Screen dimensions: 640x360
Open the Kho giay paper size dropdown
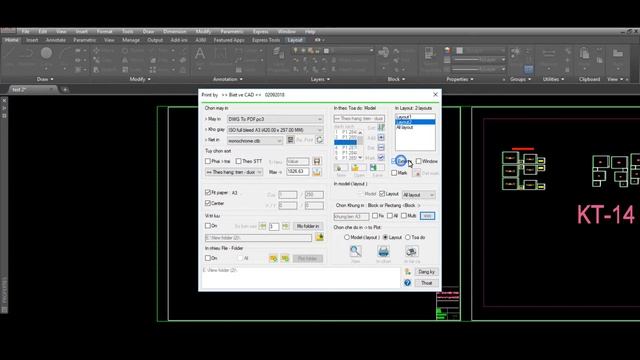[x=275, y=130]
